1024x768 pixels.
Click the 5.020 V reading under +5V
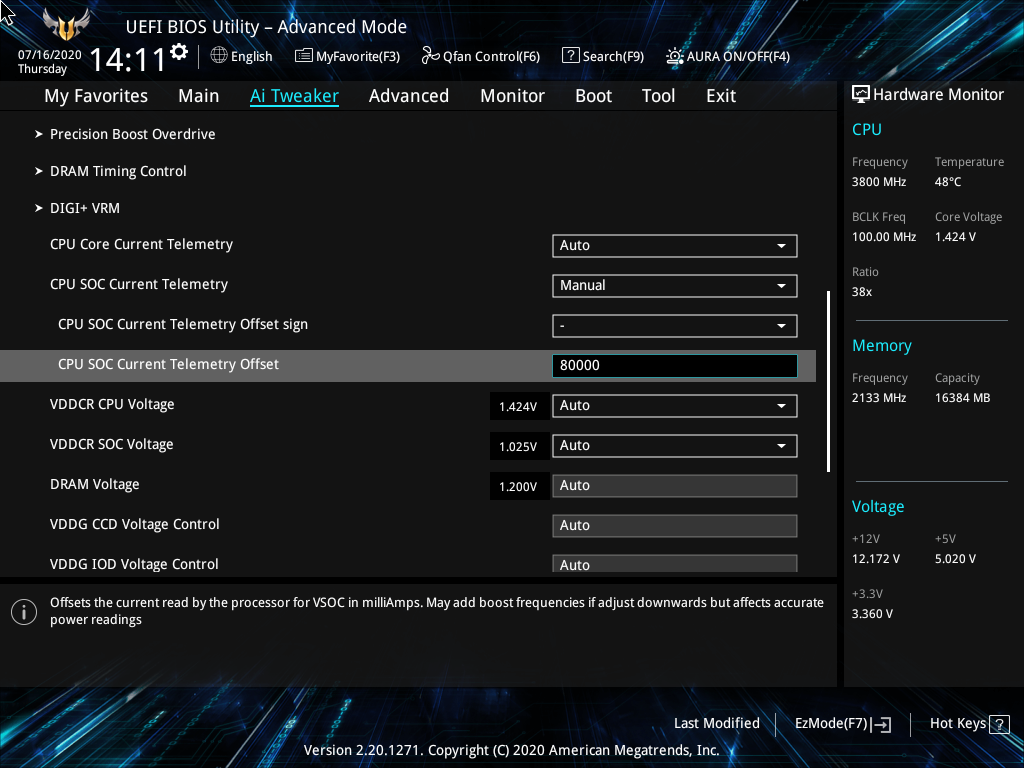[x=955, y=559]
